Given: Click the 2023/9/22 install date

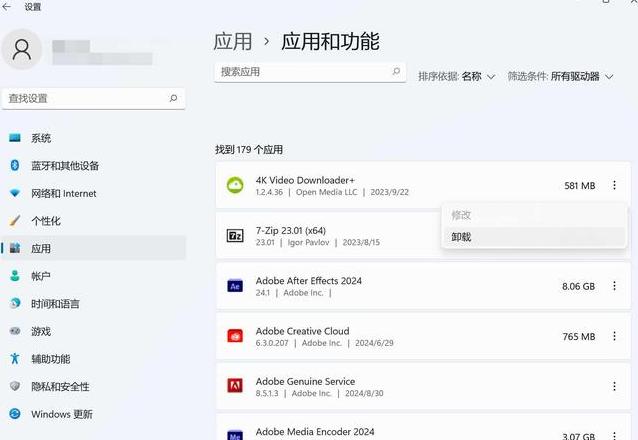Looking at the screenshot, I should pyautogui.click(x=389, y=192).
